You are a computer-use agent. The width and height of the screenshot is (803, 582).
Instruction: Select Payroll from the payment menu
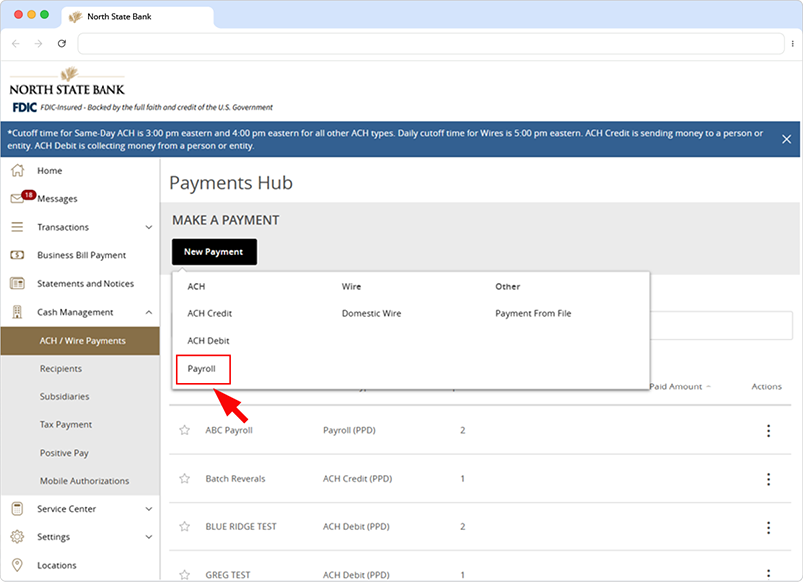click(x=203, y=368)
